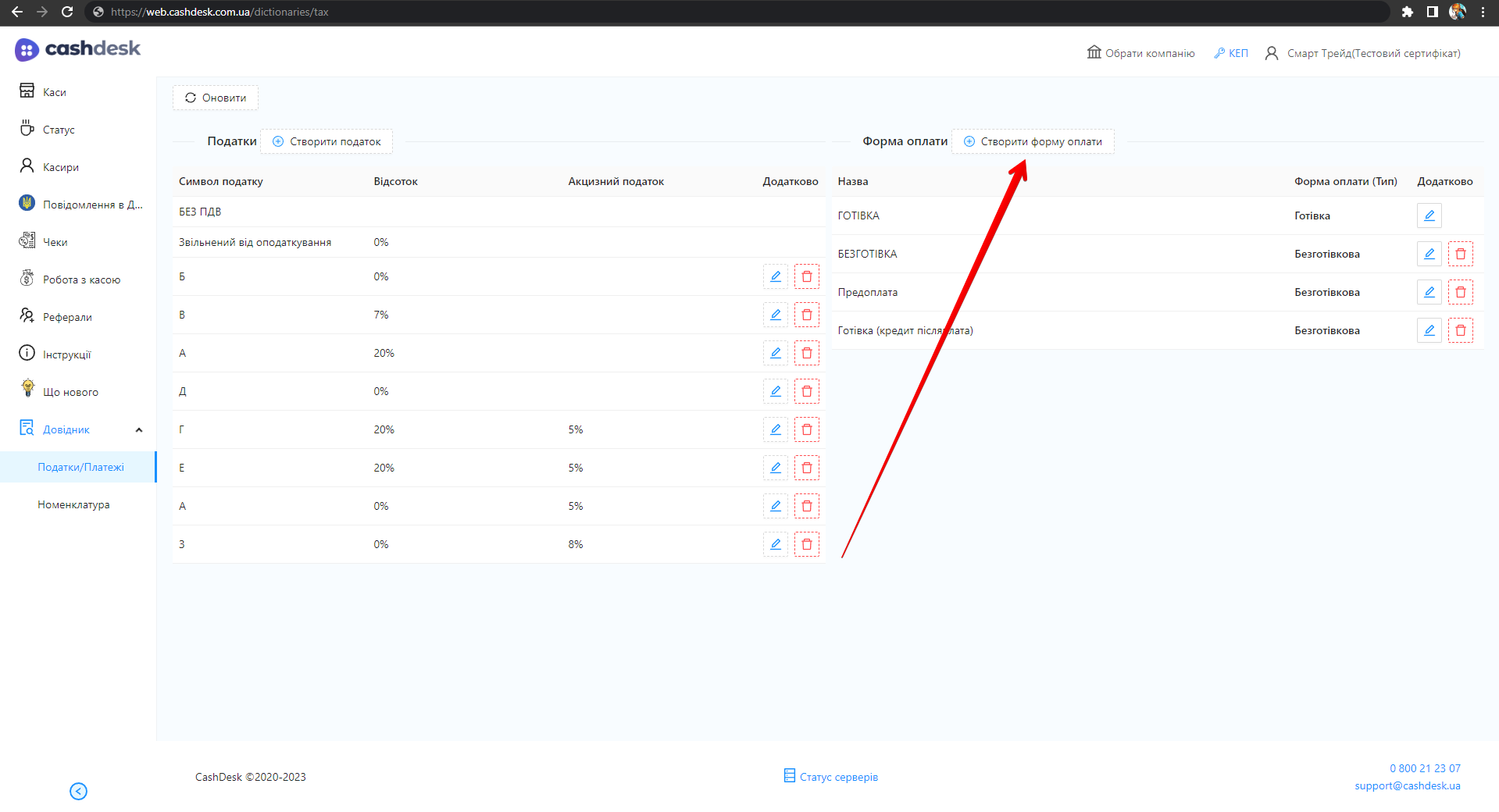Delete the Предоплата payment form
The width and height of the screenshot is (1499, 812).
[x=1460, y=292]
